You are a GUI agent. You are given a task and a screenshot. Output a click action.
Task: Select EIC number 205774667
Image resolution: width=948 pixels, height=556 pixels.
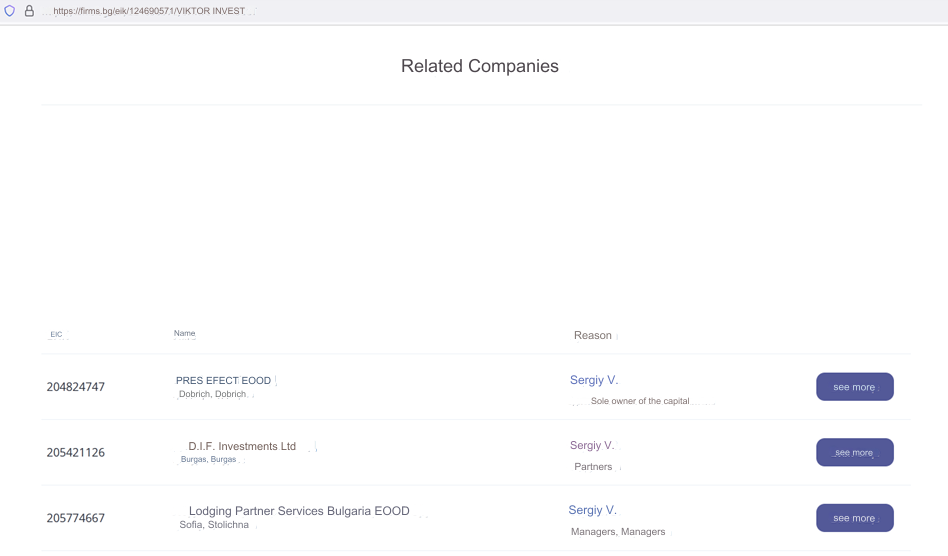(x=76, y=518)
